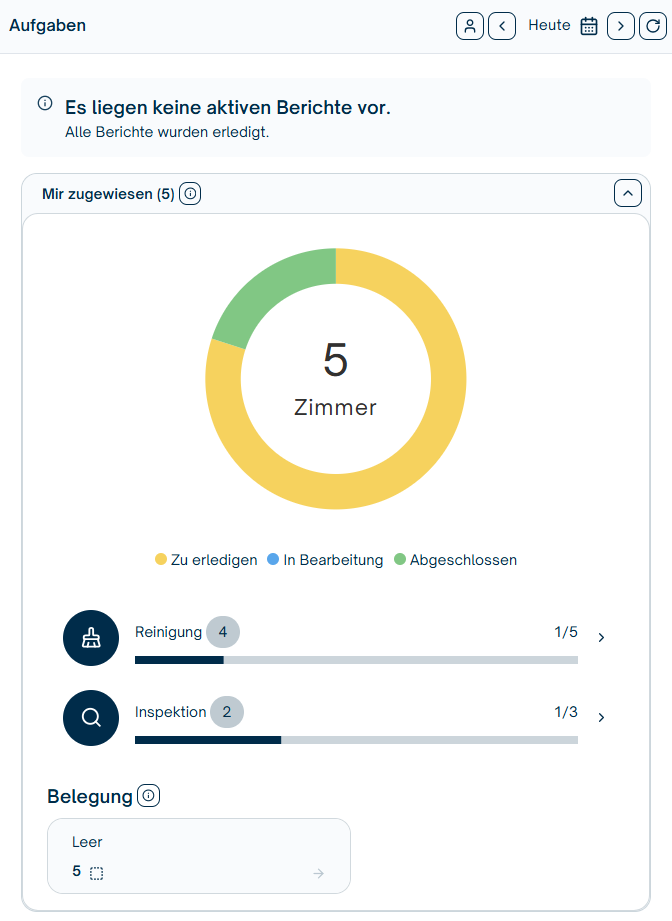Click info icon in reports banner
This screenshot has width=672, height=921.
click(x=45, y=103)
